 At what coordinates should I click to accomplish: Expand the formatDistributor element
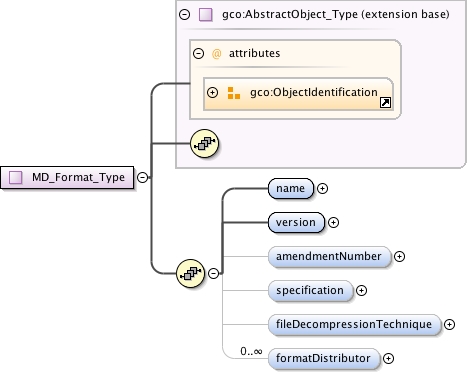[388, 359]
